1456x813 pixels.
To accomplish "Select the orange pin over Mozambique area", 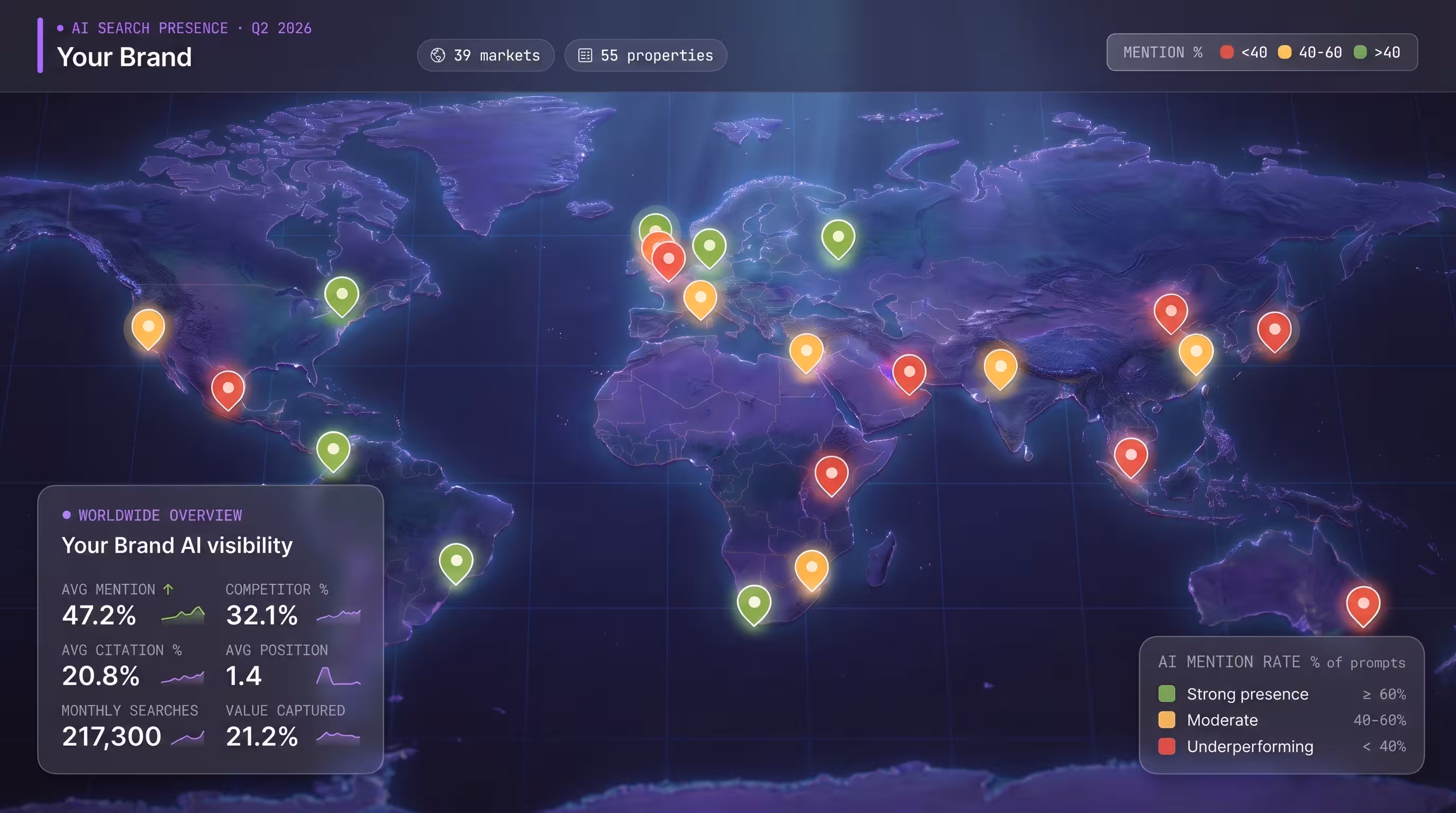I will tap(812, 570).
